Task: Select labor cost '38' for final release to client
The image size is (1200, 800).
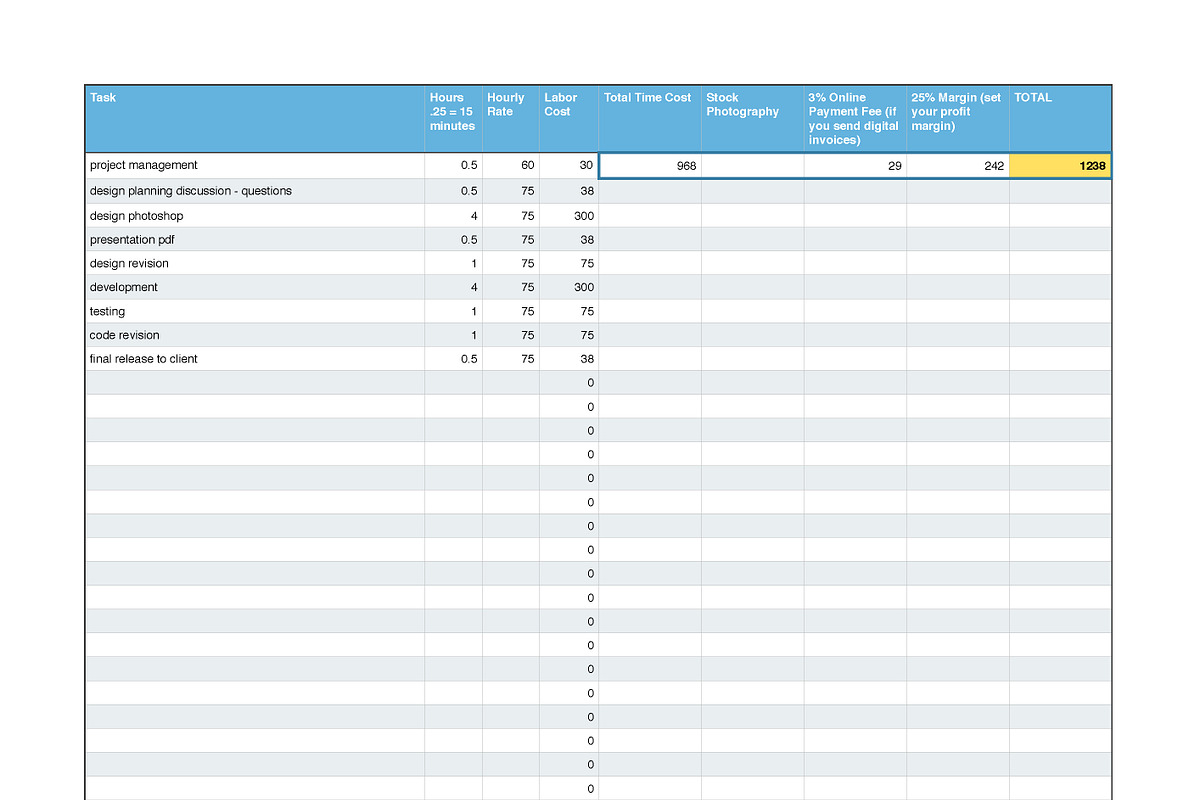Action: coord(569,359)
